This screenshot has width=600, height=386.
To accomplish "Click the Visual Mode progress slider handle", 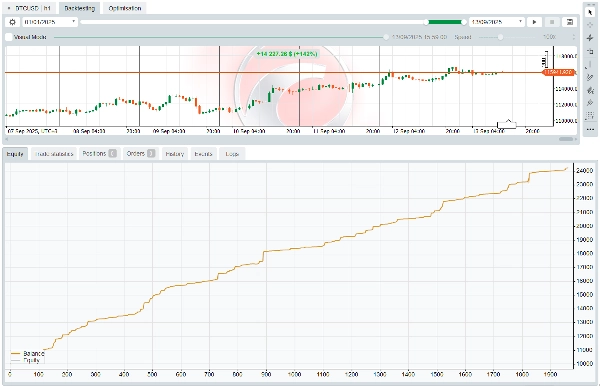I will 386,37.
